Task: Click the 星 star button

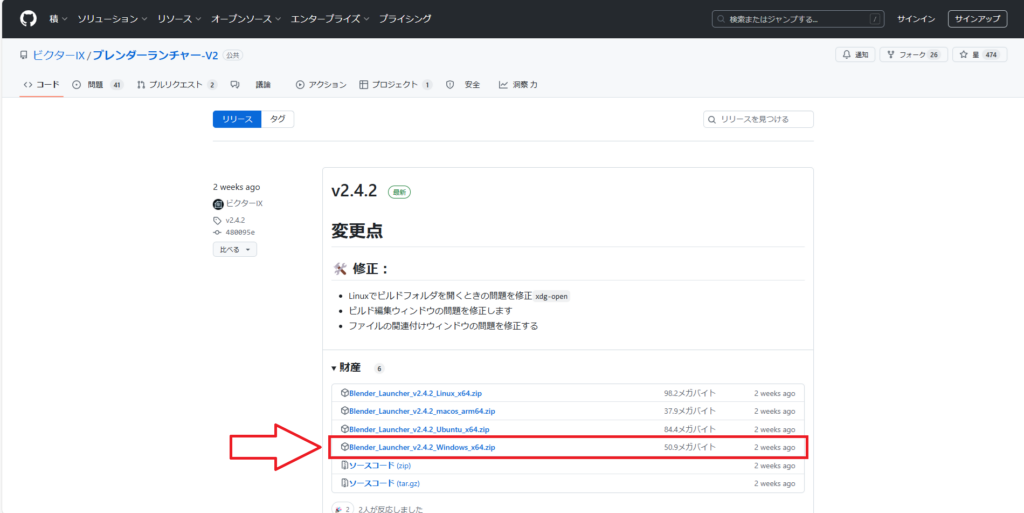Action: tap(979, 55)
